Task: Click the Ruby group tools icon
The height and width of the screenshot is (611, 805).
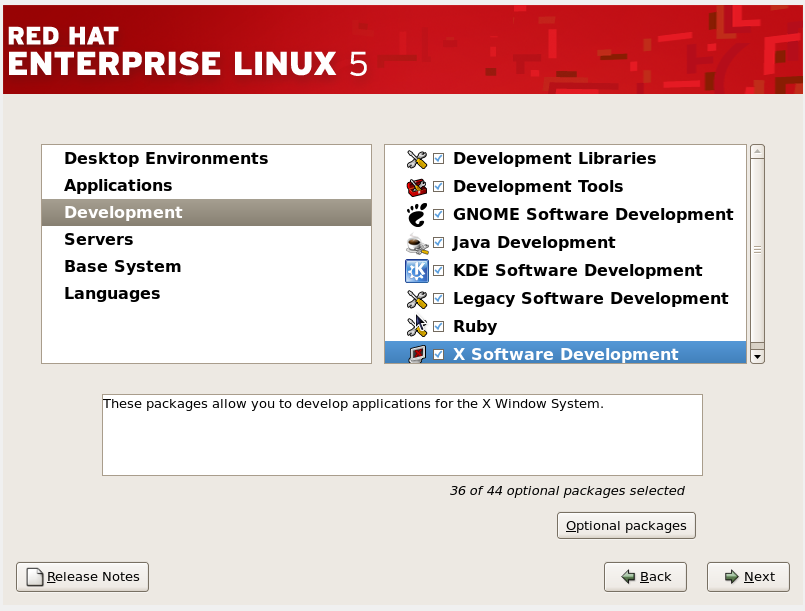Action: click(416, 327)
